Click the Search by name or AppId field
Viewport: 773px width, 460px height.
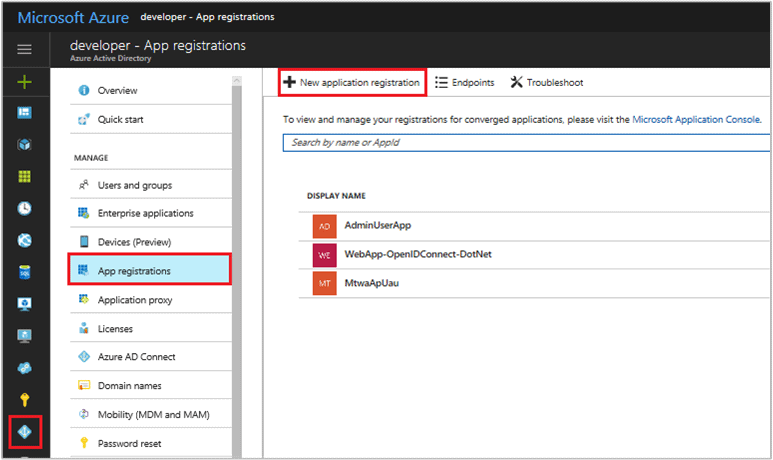pos(527,143)
